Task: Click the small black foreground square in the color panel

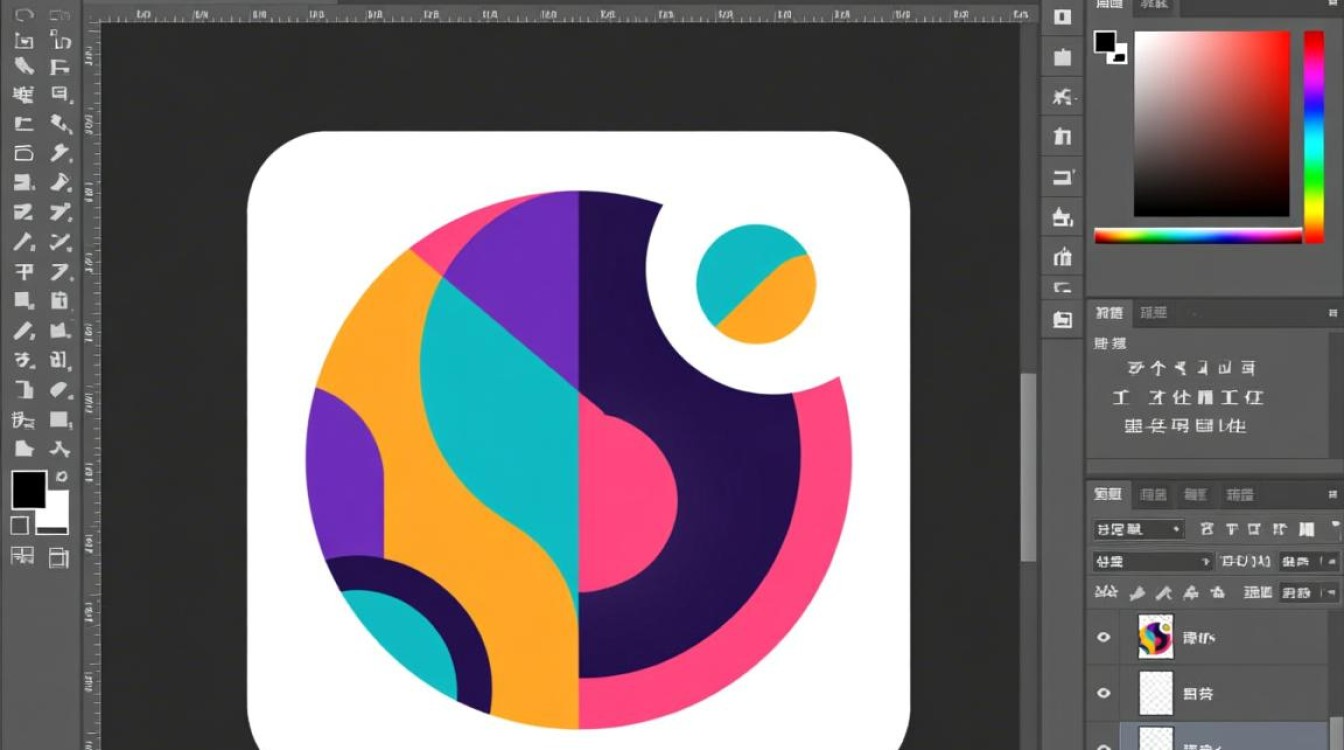Action: click(1106, 42)
